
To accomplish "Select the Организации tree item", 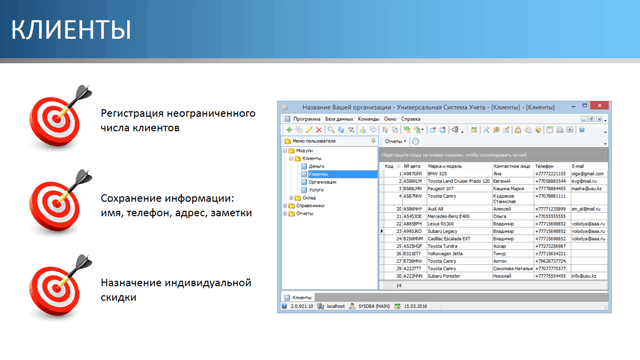I will point(322,182).
